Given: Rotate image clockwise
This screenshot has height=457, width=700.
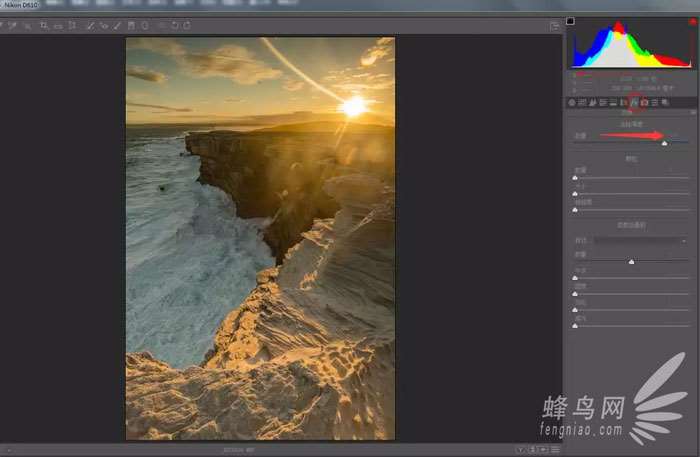Looking at the screenshot, I should 187,26.
